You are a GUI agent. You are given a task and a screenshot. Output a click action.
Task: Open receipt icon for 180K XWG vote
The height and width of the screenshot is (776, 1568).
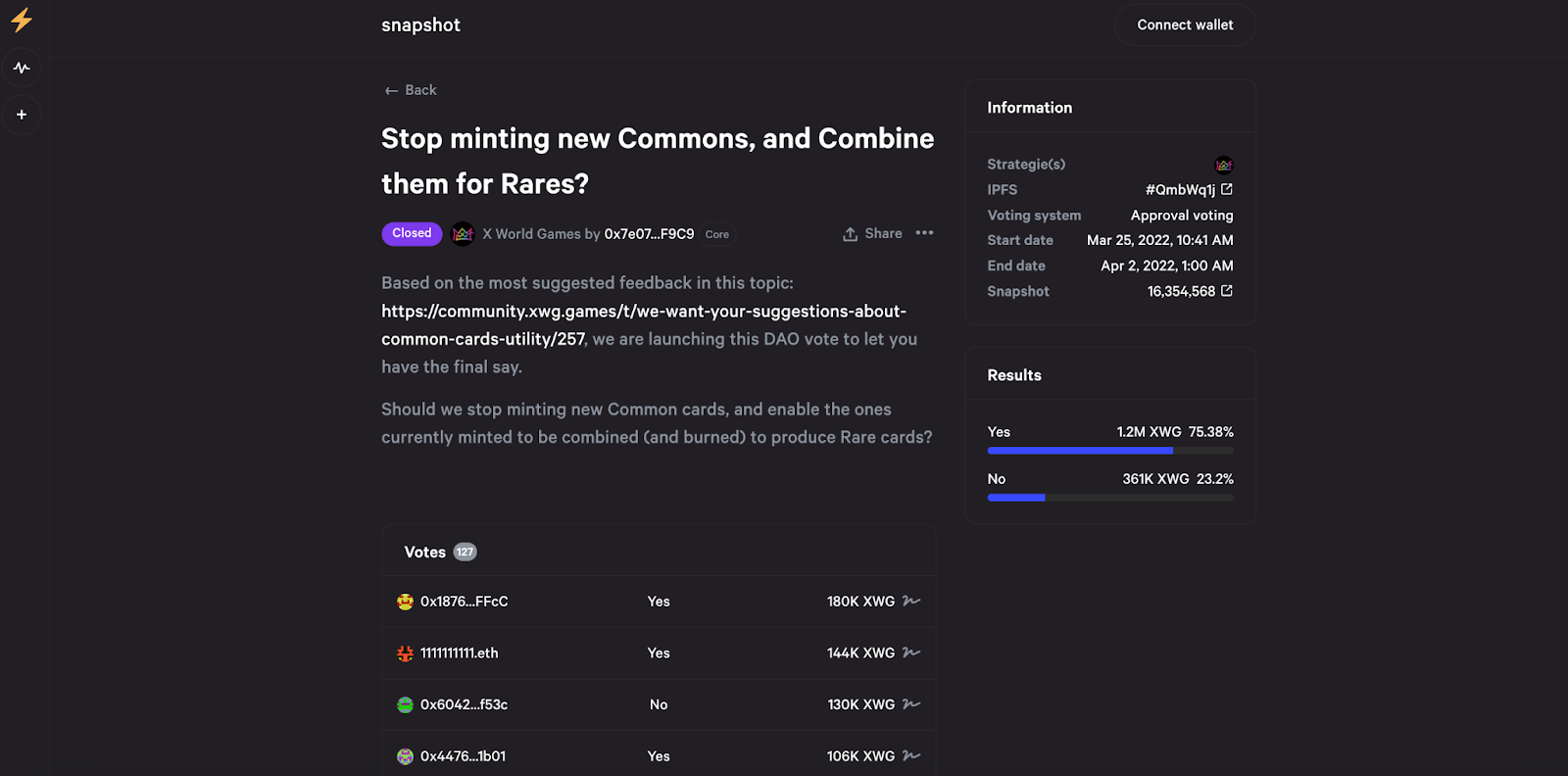click(x=911, y=601)
